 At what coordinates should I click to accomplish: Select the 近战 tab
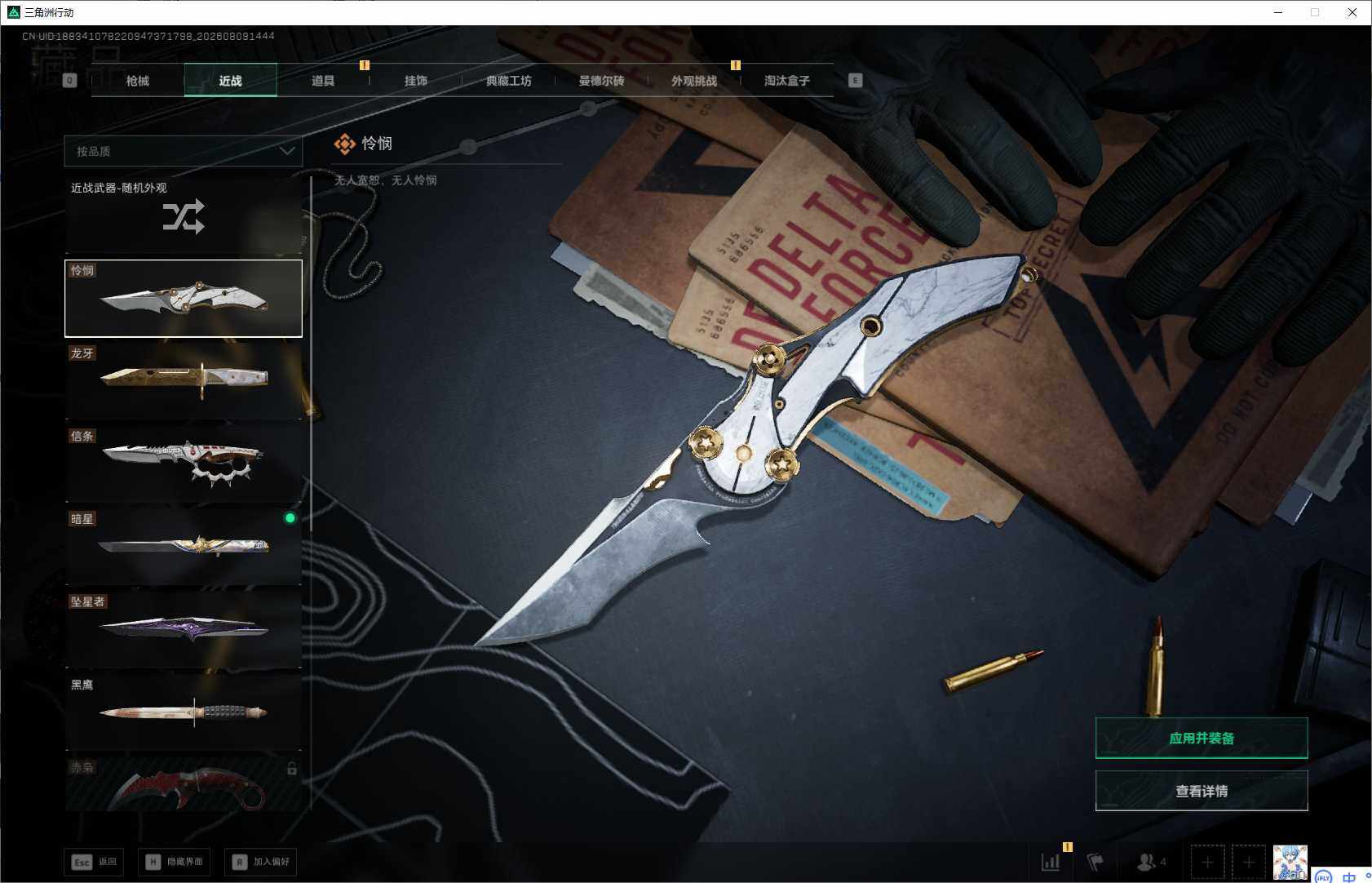pos(231,81)
